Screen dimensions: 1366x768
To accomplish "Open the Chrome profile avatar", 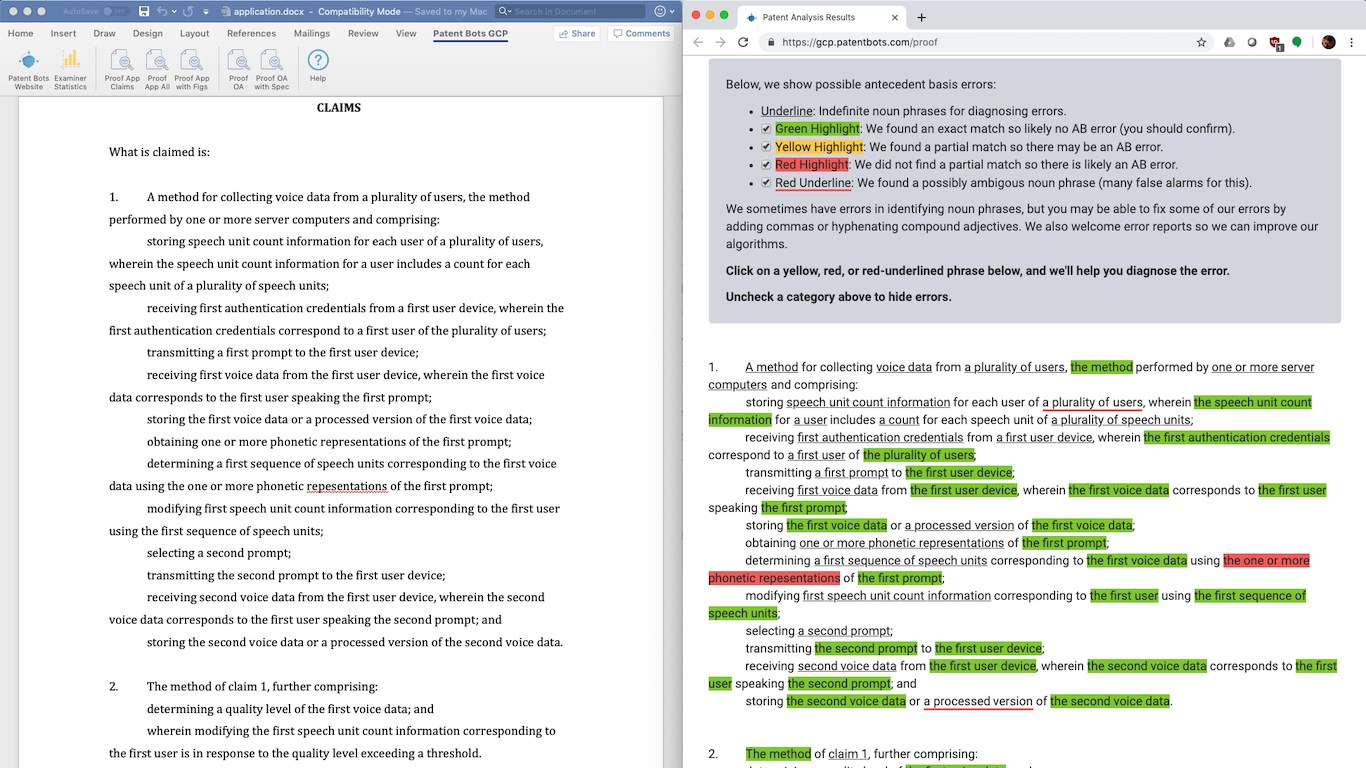I will tap(1329, 42).
